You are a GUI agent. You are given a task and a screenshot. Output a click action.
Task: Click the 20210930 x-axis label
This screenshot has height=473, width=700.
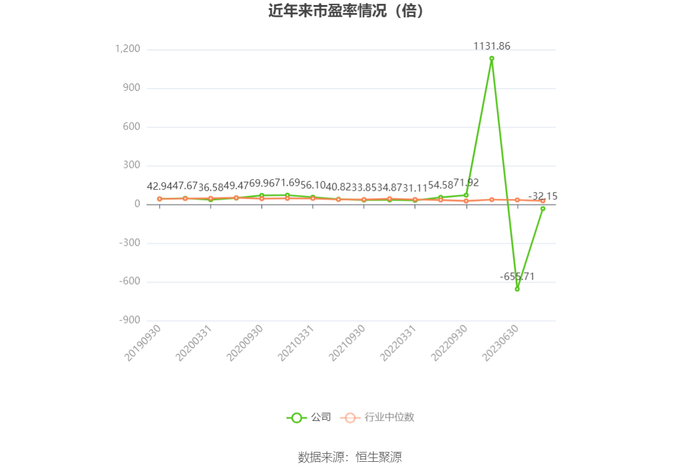(347, 343)
